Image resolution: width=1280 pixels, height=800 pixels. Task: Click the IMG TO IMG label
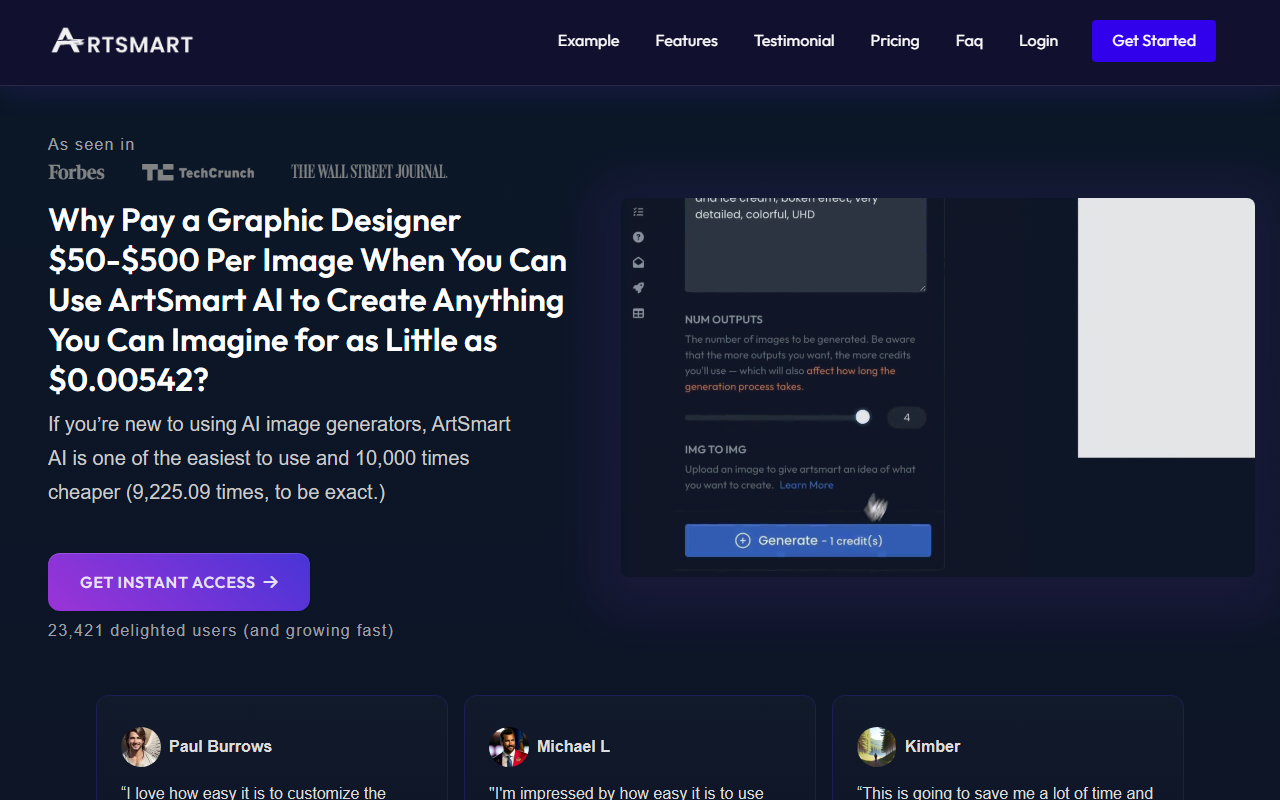point(716,450)
